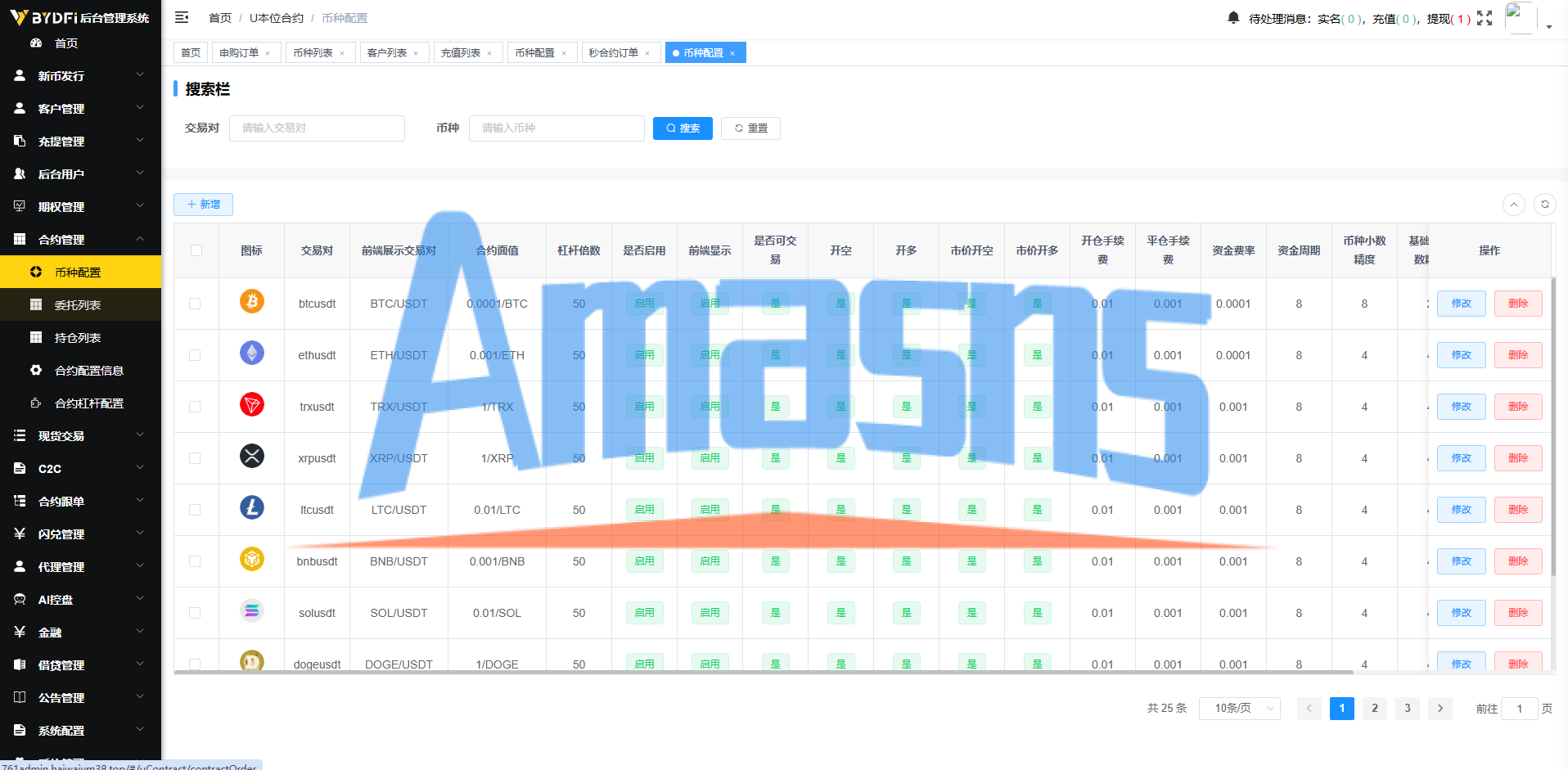Close the 申购订单 tab

pyautogui.click(x=268, y=53)
